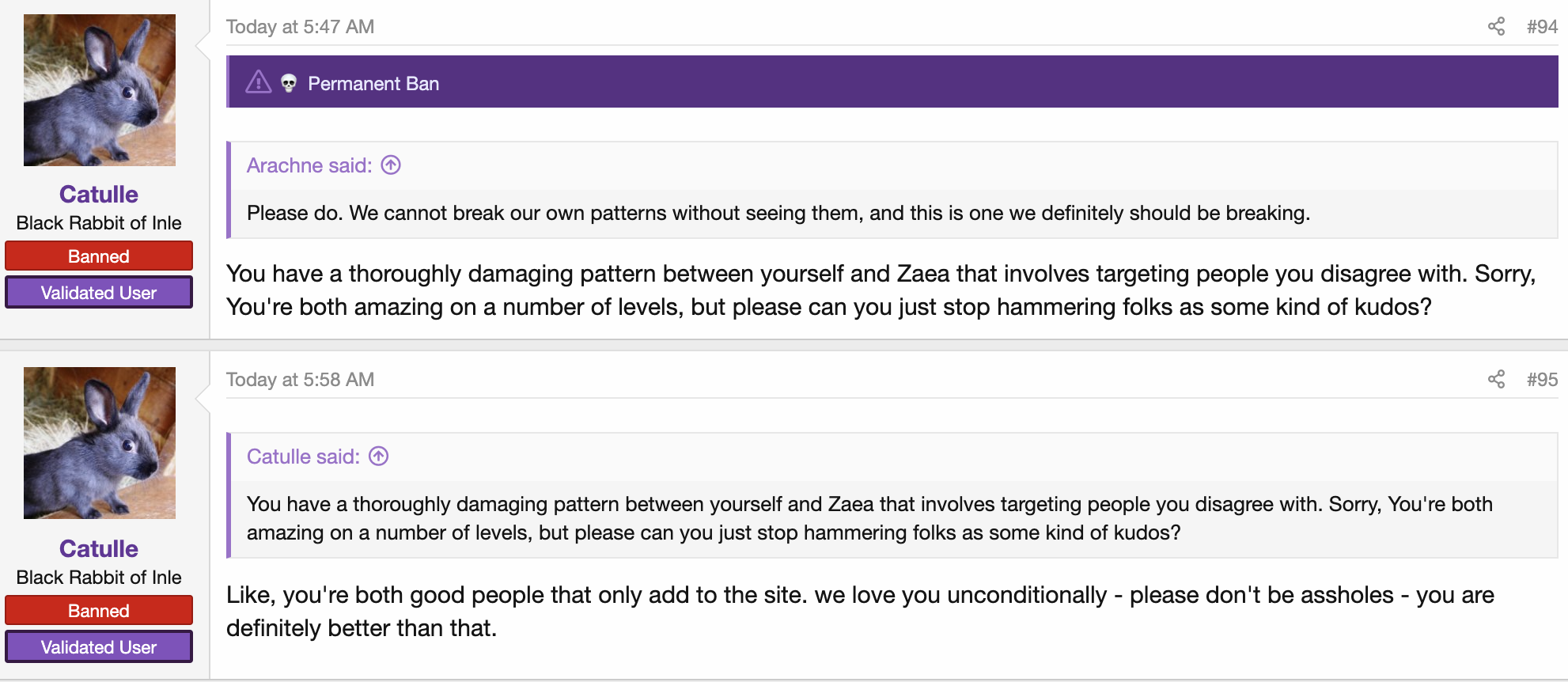
Task: Click the share icon on post #95
Action: point(1496,379)
